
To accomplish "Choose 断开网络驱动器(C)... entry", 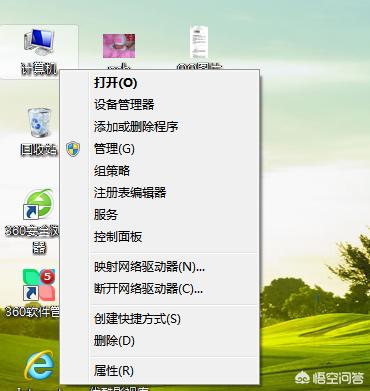I will pos(160,289).
